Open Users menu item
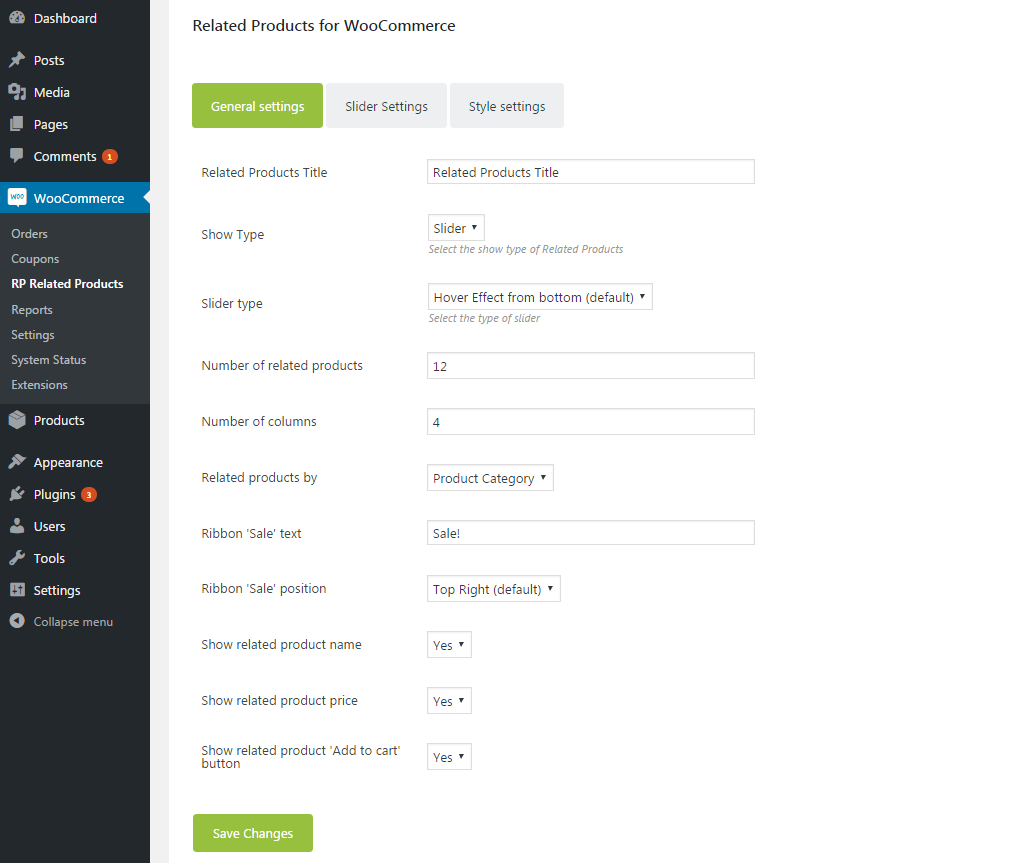The height and width of the screenshot is (863, 1020). point(75,526)
